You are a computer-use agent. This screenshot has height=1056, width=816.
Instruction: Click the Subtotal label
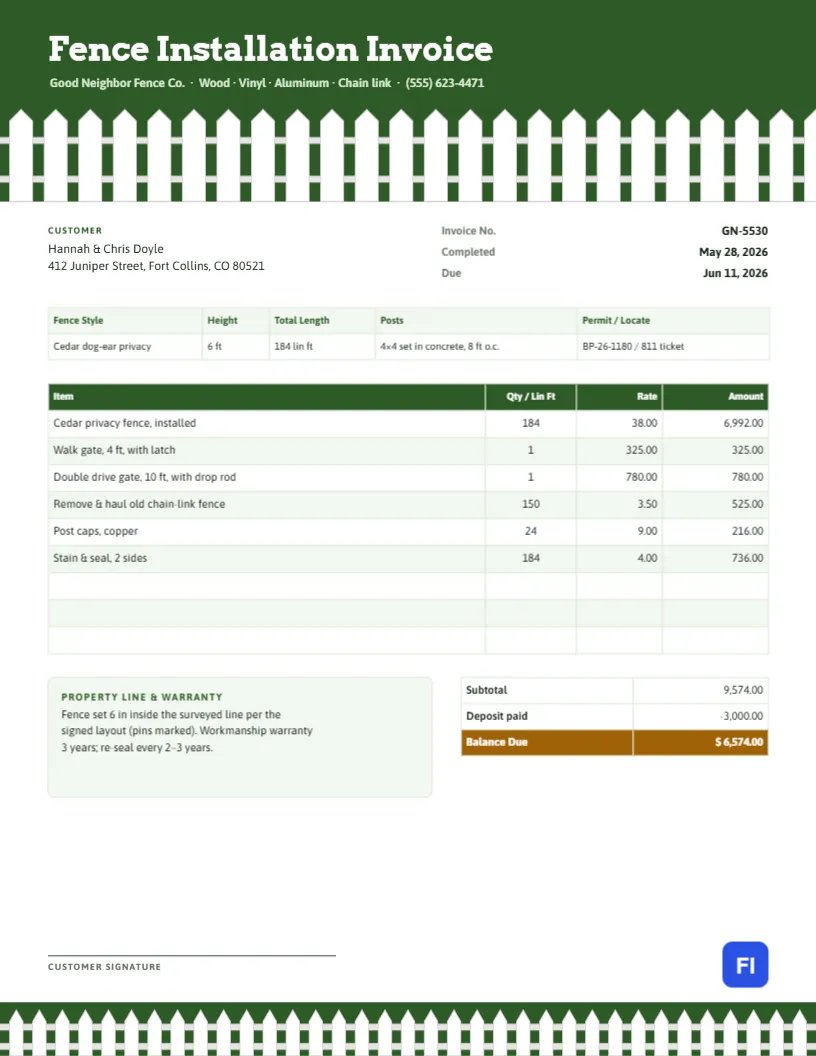coord(486,690)
